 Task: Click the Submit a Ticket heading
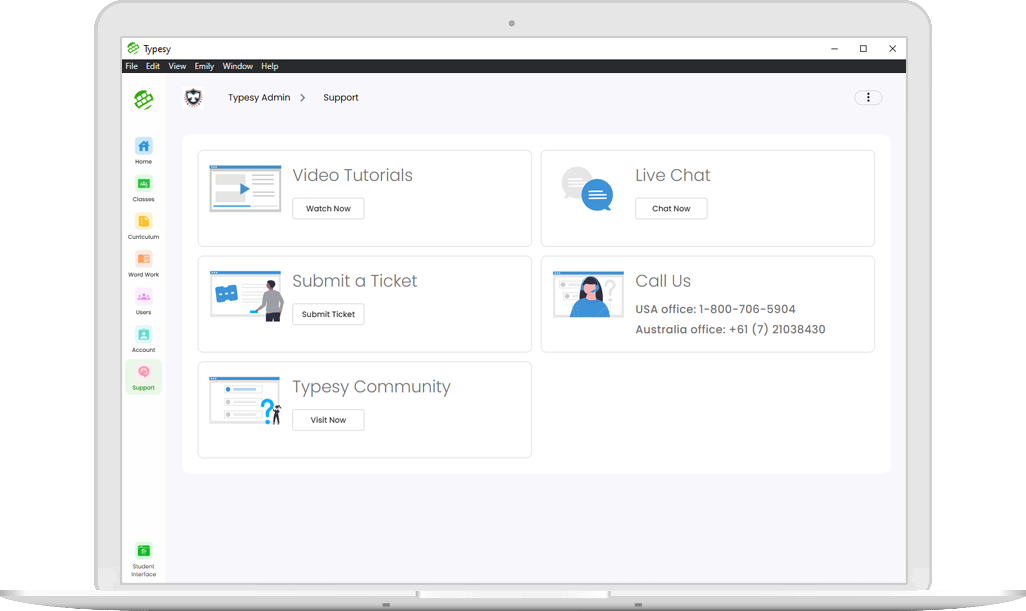pyautogui.click(x=355, y=281)
